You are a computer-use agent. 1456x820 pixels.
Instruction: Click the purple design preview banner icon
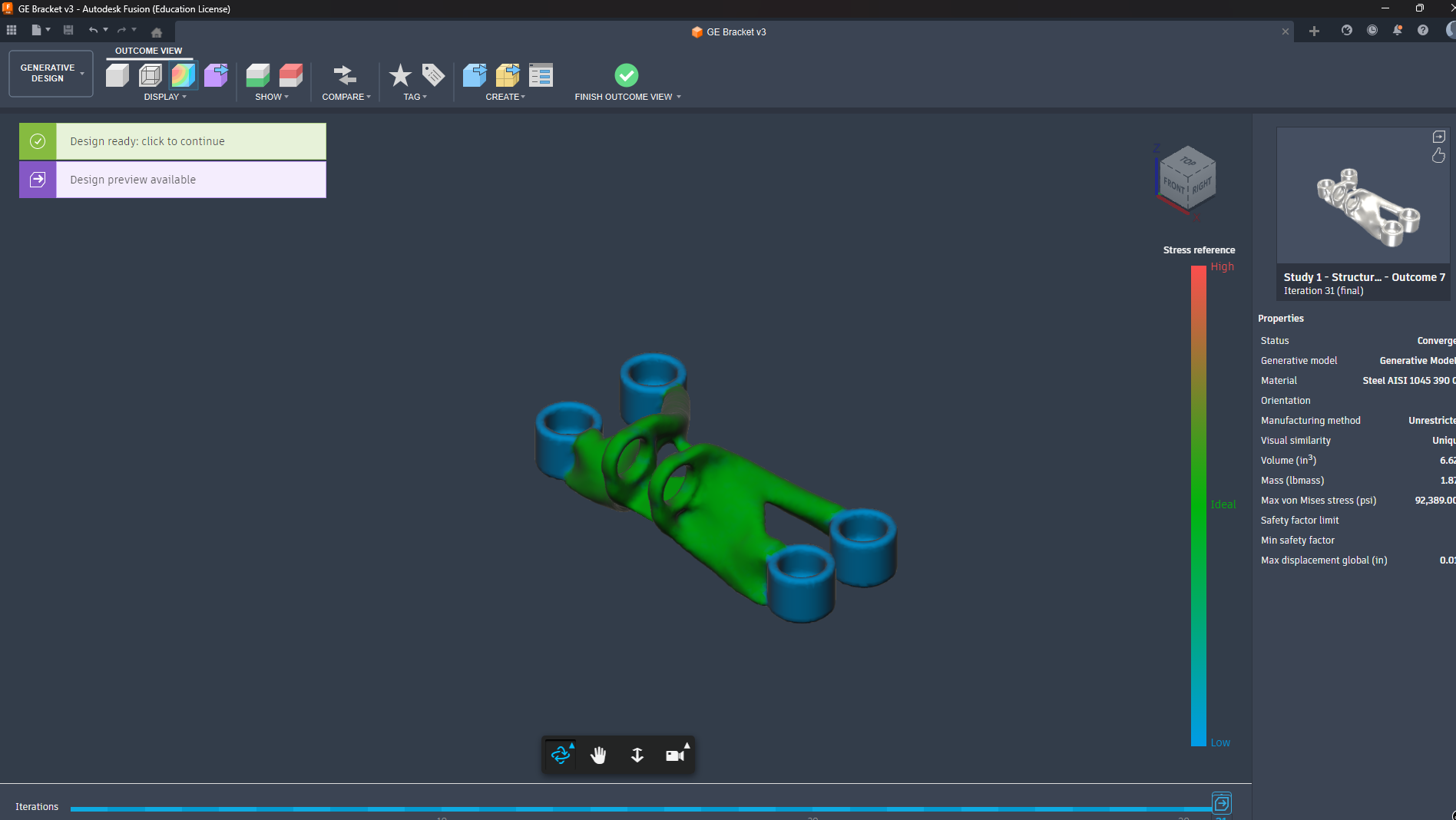pyautogui.click(x=38, y=180)
